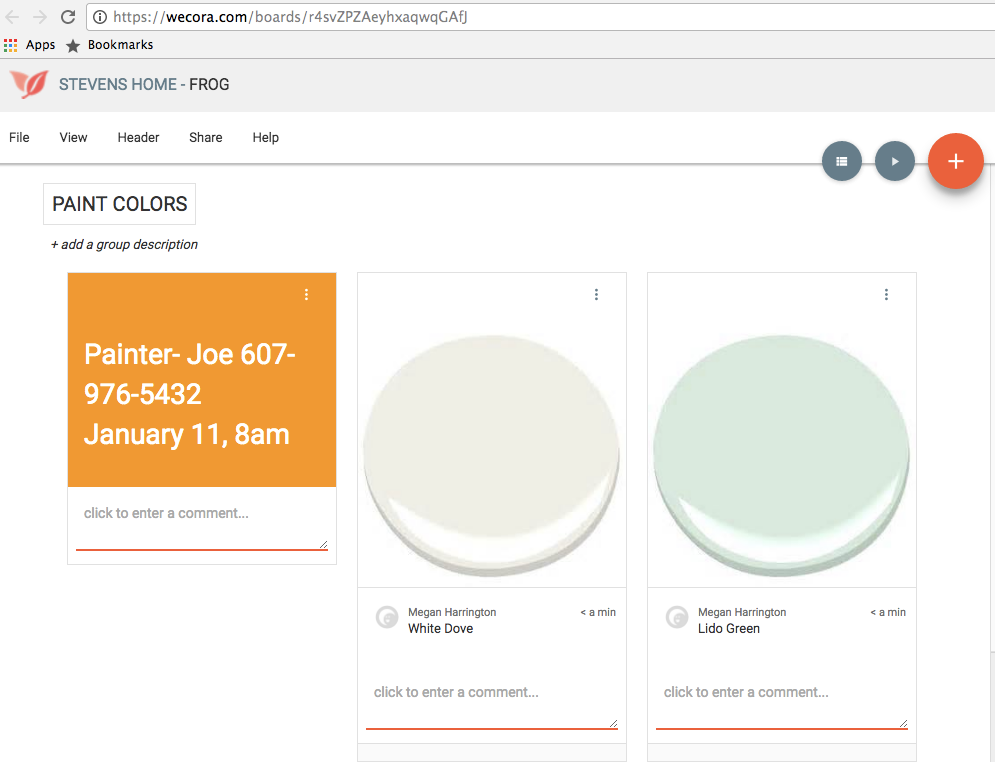
Task: Select the Lido Green paint swatch image
Action: (782, 455)
